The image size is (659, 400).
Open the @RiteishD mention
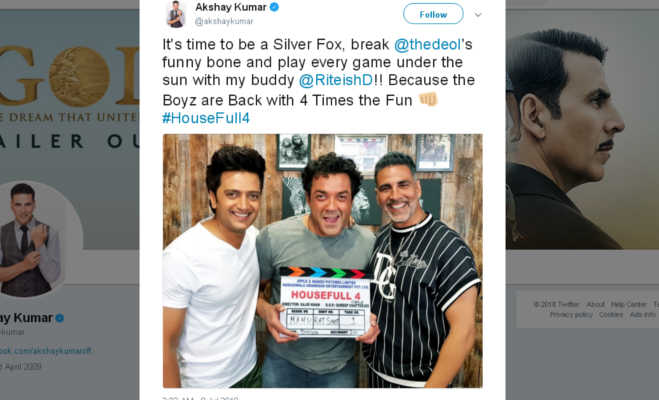[x=336, y=80]
